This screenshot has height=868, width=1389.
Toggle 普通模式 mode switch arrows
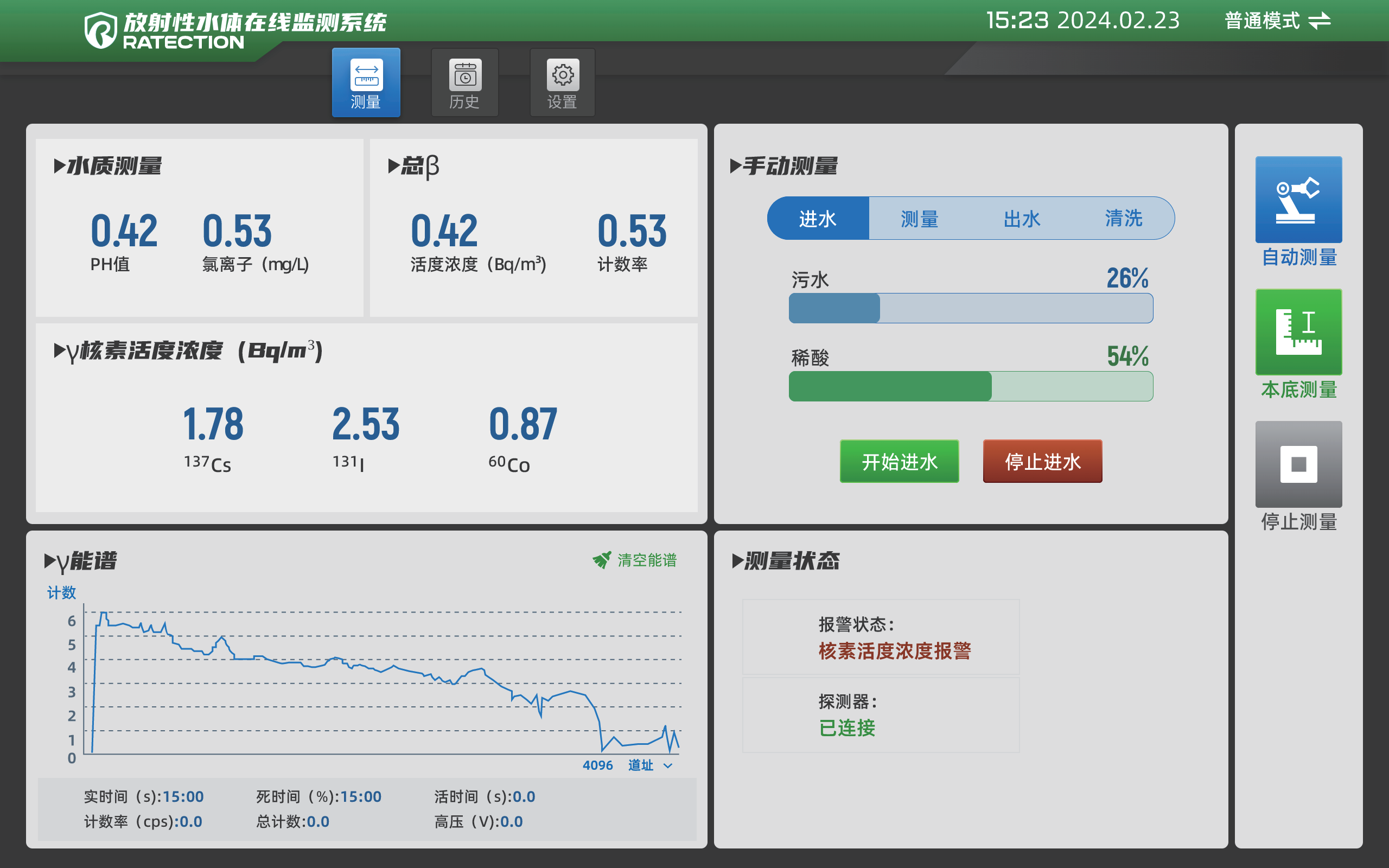[x=1319, y=21]
